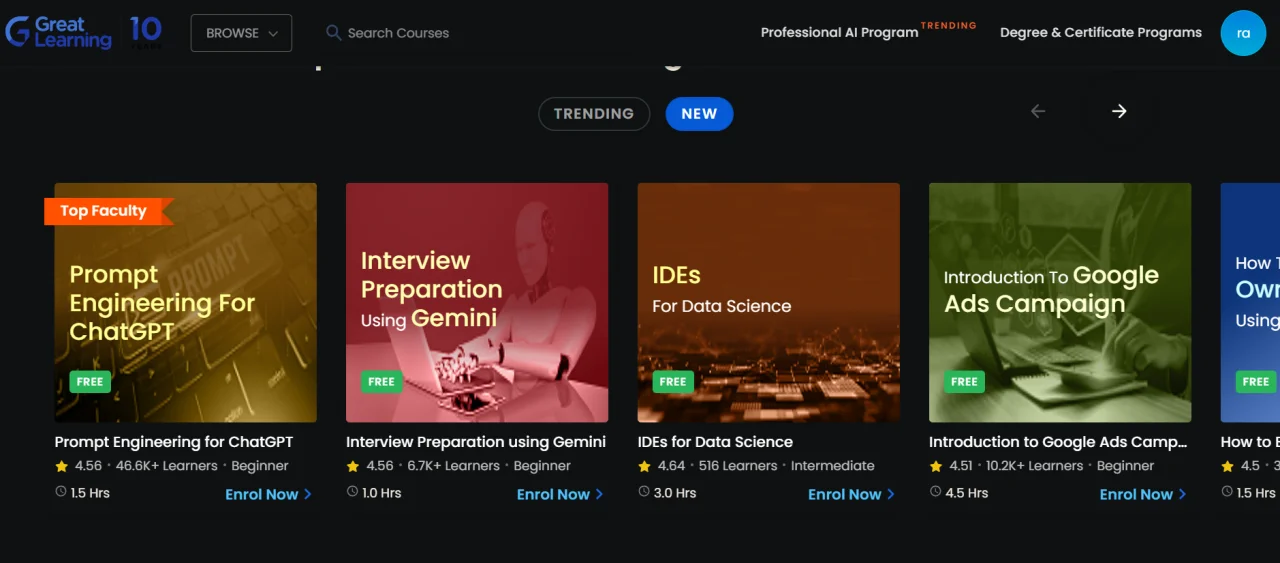
Task: Open 'Prompt Engineering for ChatGPT' course title
Action: click(x=174, y=442)
